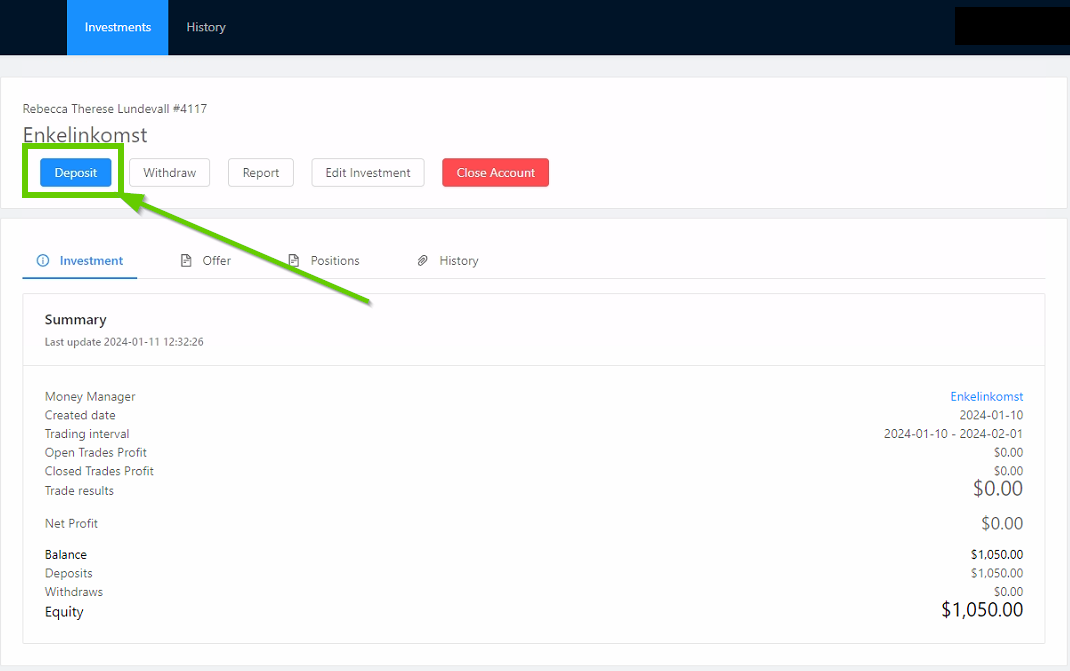1070x671 pixels.
Task: Click the paperclip icon beside History tab
Action: [423, 261]
